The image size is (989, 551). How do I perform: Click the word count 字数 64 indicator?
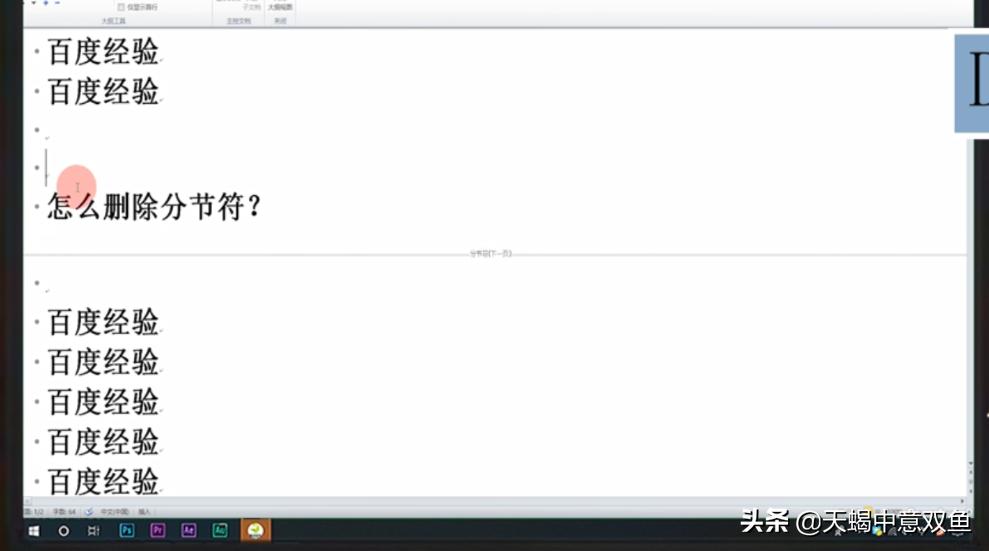64,511
